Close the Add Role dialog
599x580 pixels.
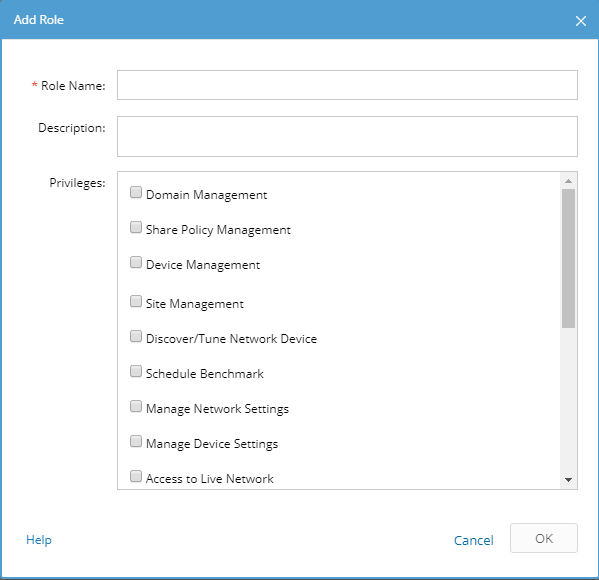[x=581, y=21]
